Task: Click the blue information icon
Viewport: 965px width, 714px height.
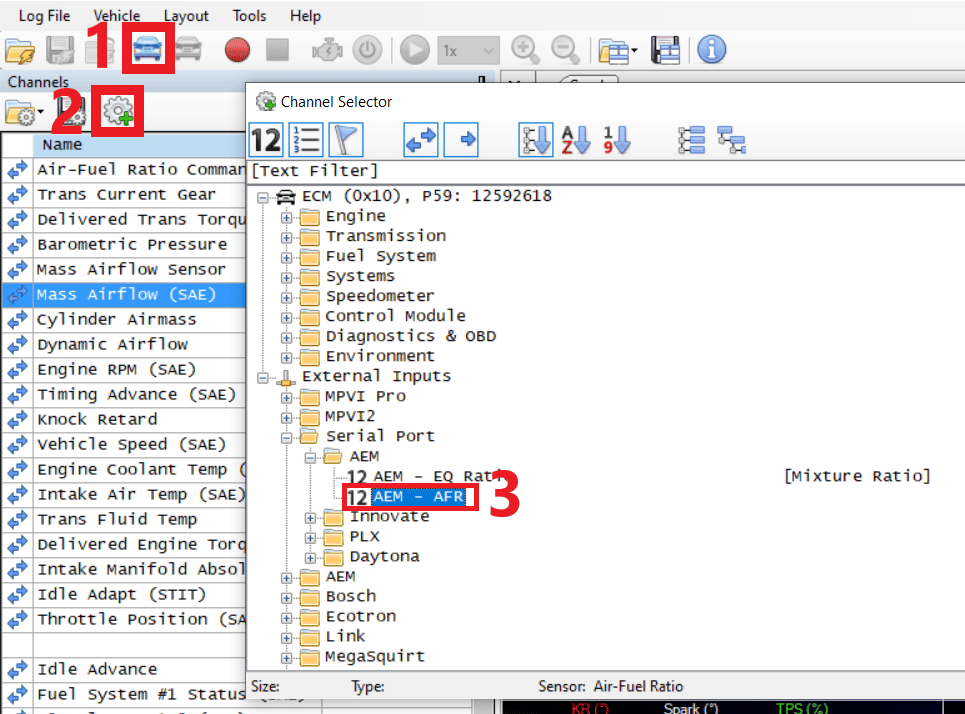Action: pos(711,49)
